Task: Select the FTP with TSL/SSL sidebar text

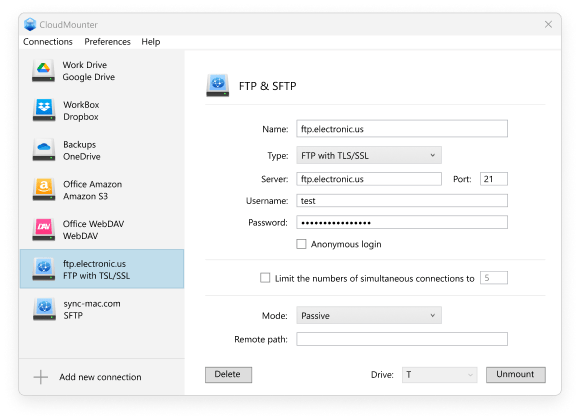Action: pos(96,276)
